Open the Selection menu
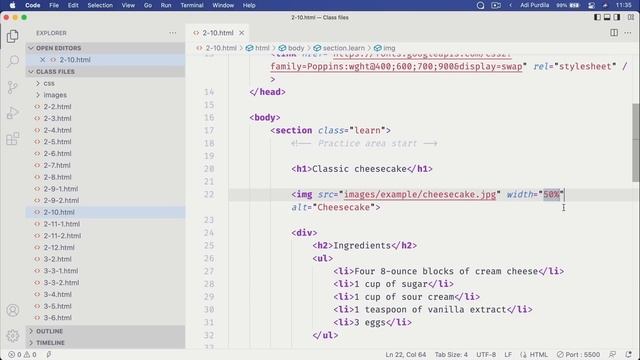Image resolution: width=640 pixels, height=360 pixels. 100,5
